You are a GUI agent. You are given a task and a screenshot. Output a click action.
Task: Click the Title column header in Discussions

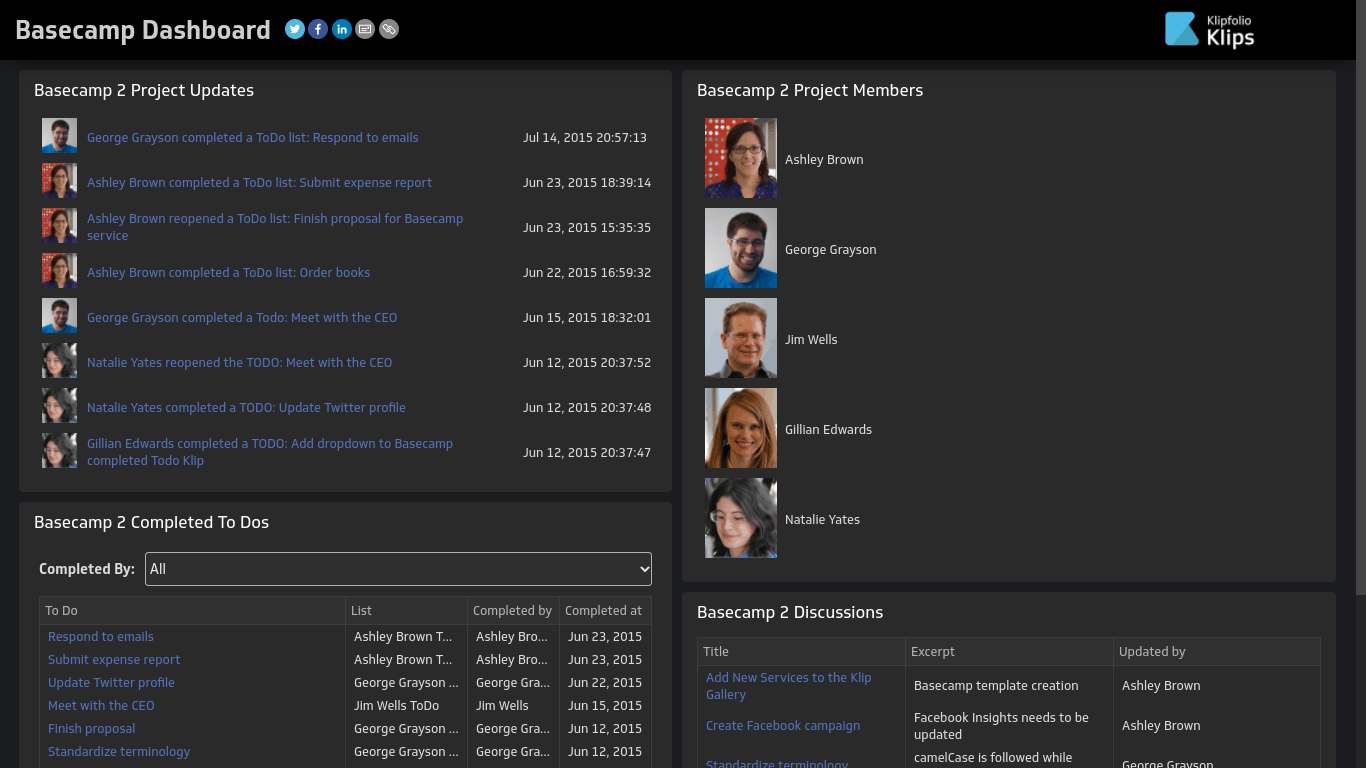[x=802, y=652]
